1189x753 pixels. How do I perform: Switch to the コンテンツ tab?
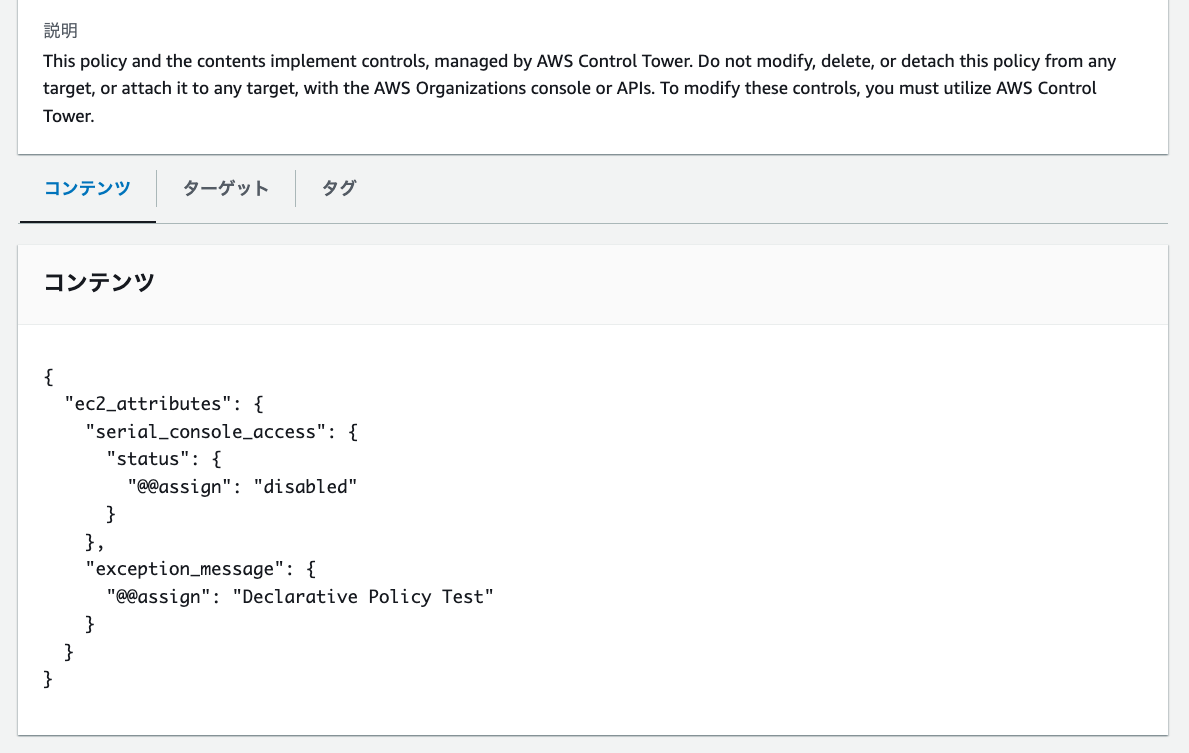coord(87,188)
